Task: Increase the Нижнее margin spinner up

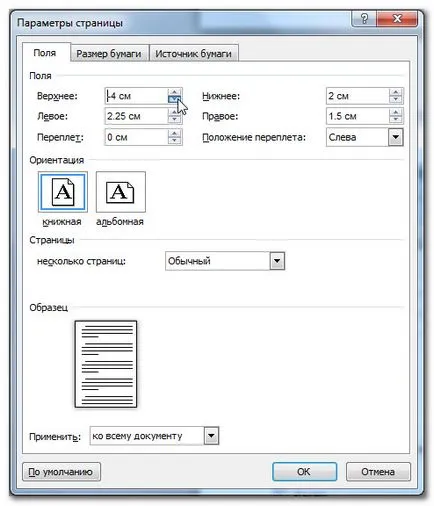Action: click(396, 92)
